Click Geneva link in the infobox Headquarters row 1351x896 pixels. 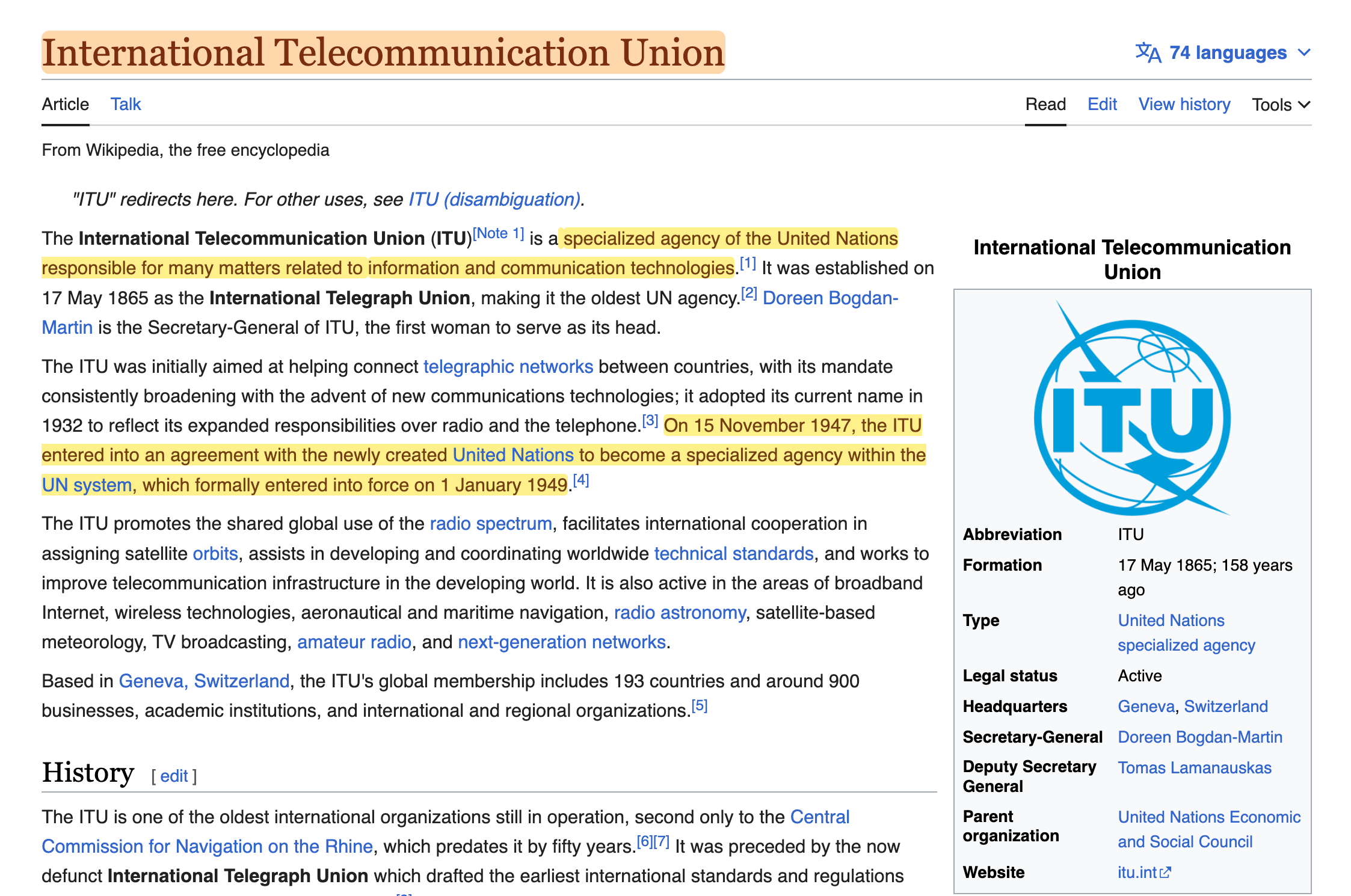point(1146,706)
